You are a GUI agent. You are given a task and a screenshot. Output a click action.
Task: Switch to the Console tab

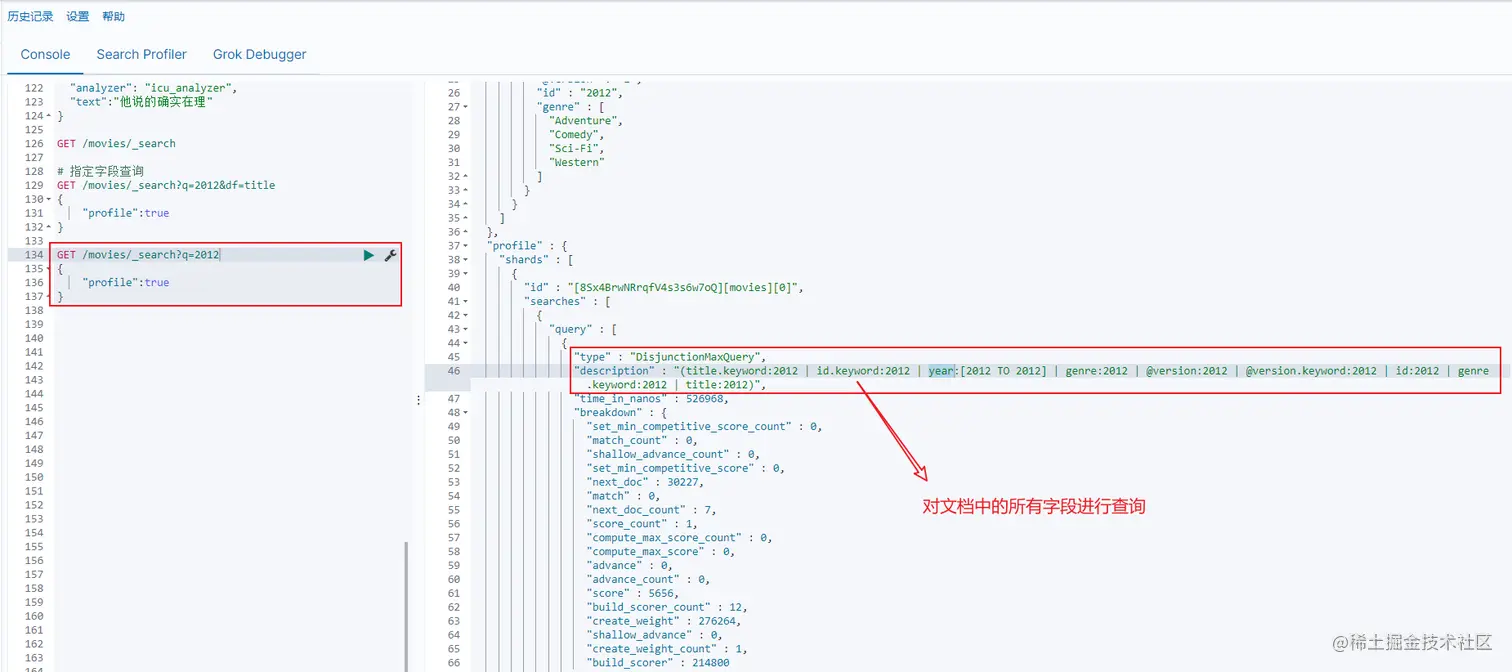pyautogui.click(x=46, y=54)
